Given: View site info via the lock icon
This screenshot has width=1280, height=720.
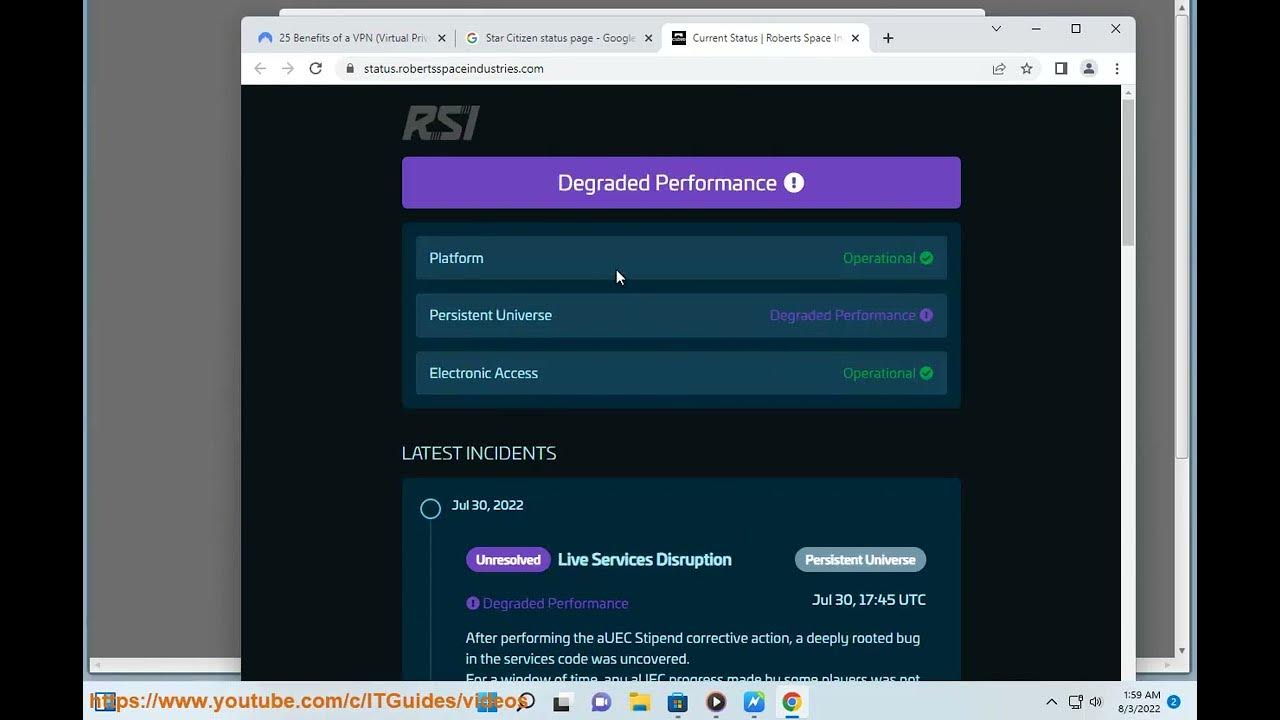Looking at the screenshot, I should [350, 69].
